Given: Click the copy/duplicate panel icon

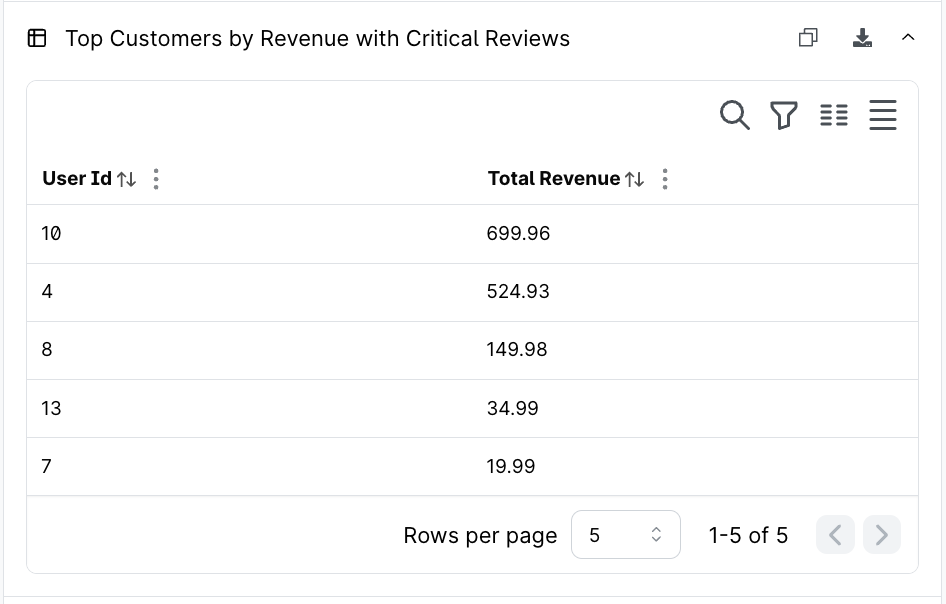Looking at the screenshot, I should tap(808, 38).
